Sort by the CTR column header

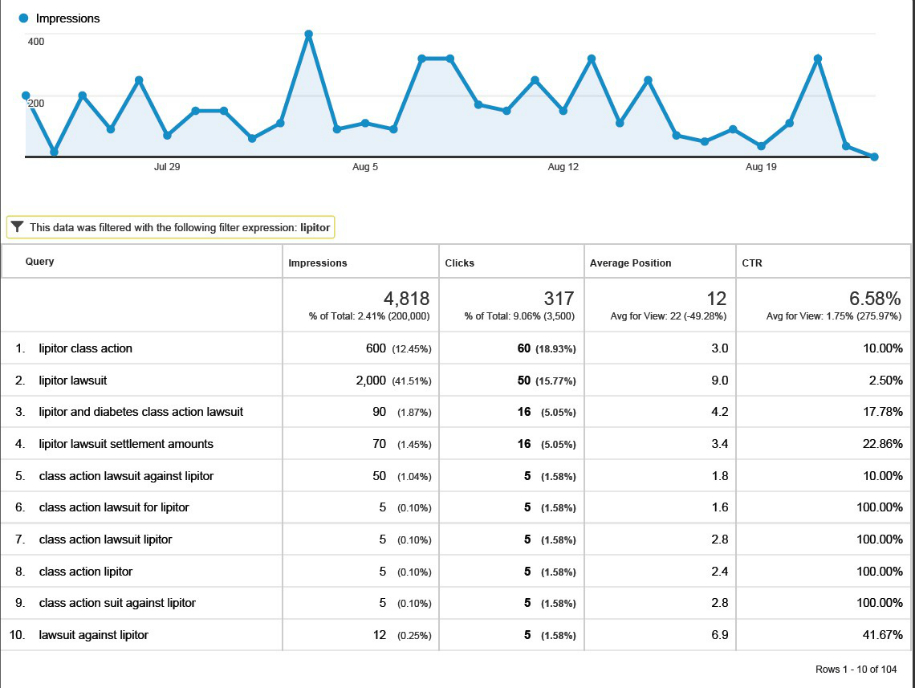point(752,263)
